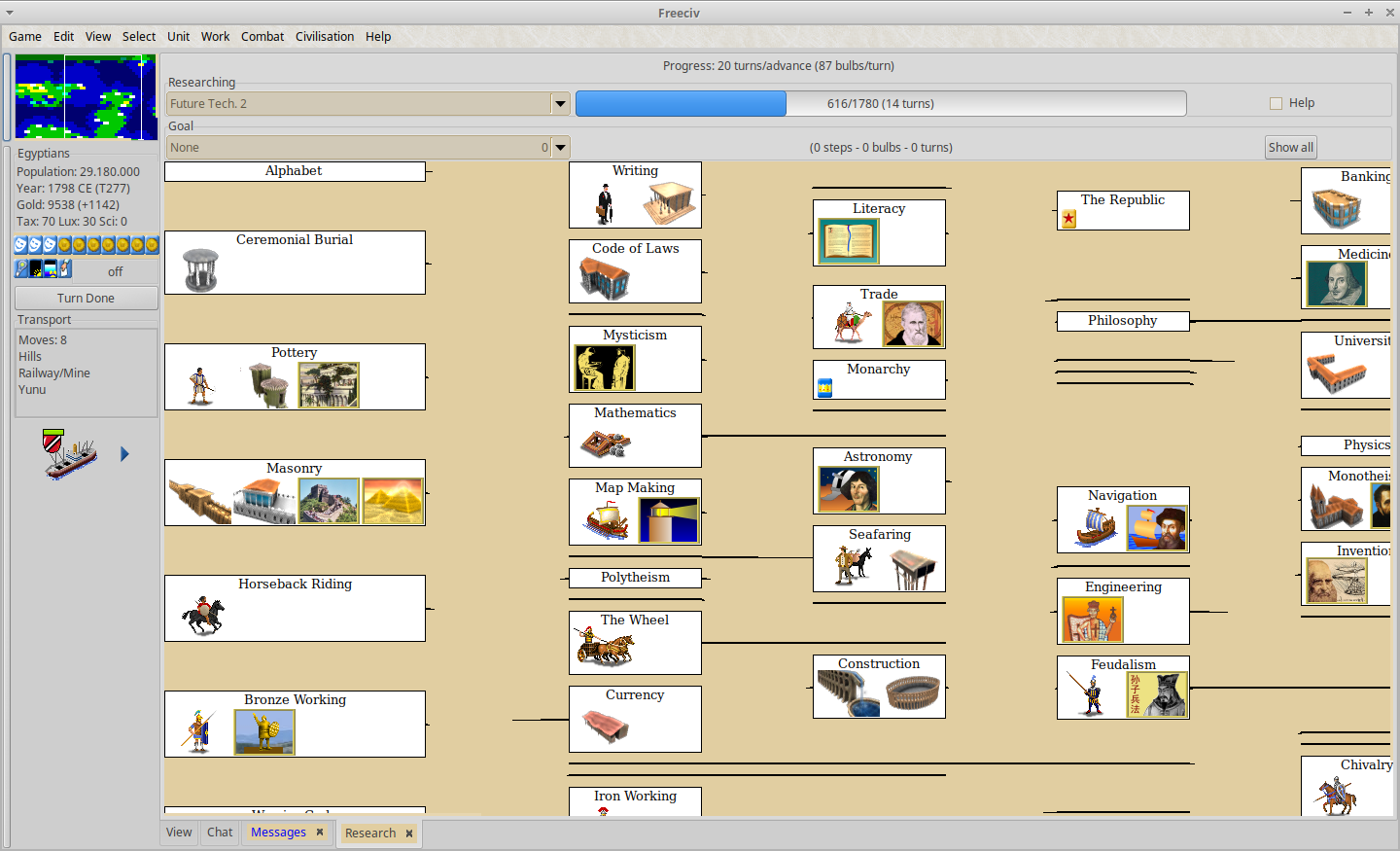Click the research indicator bulb icon
1400x851 pixels.
(21, 268)
